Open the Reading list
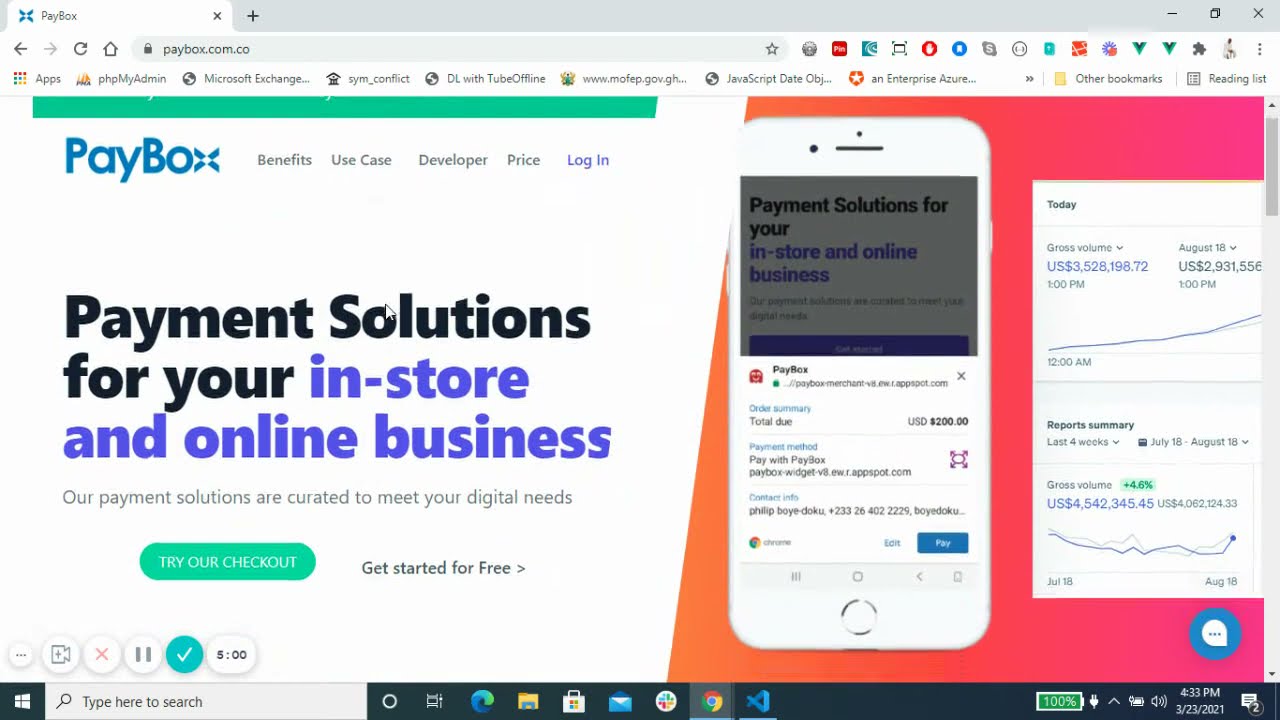This screenshot has width=1280, height=720. pos(1226,78)
